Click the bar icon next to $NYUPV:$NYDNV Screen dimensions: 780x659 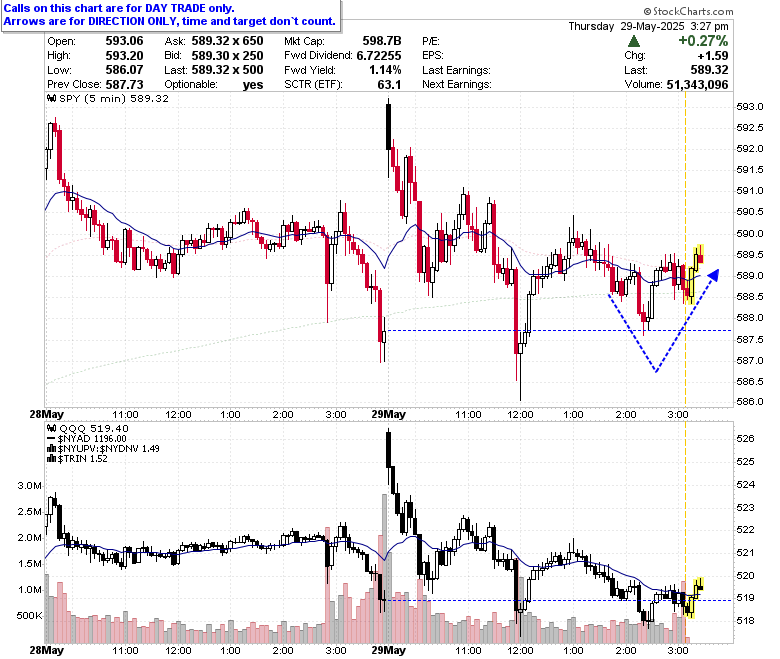point(51,449)
